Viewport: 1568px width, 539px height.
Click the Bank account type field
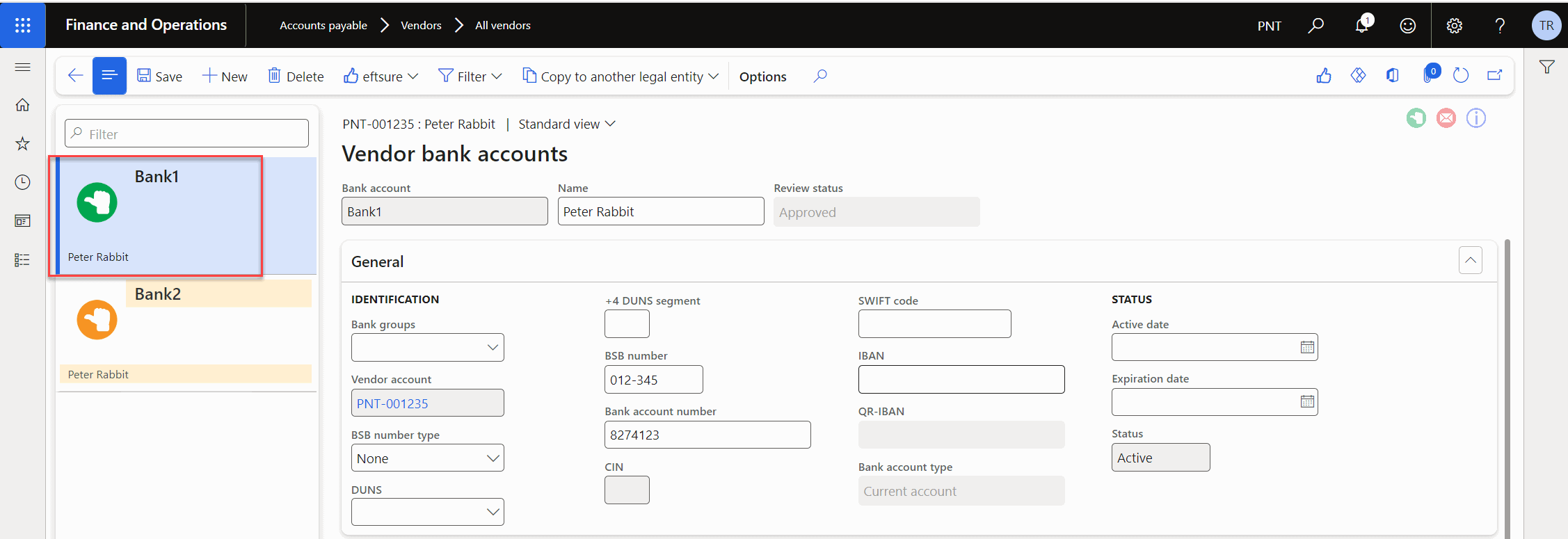tap(961, 491)
